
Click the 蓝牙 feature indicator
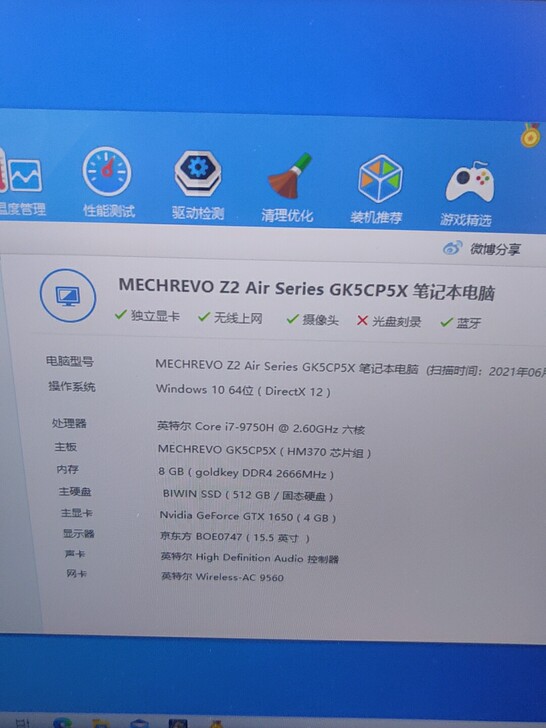pyautogui.click(x=461, y=323)
